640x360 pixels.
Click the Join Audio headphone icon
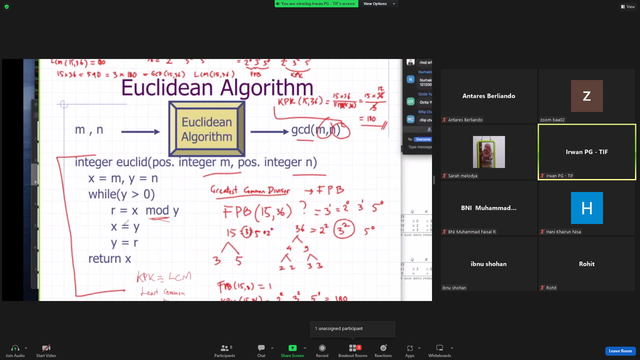tap(15, 348)
